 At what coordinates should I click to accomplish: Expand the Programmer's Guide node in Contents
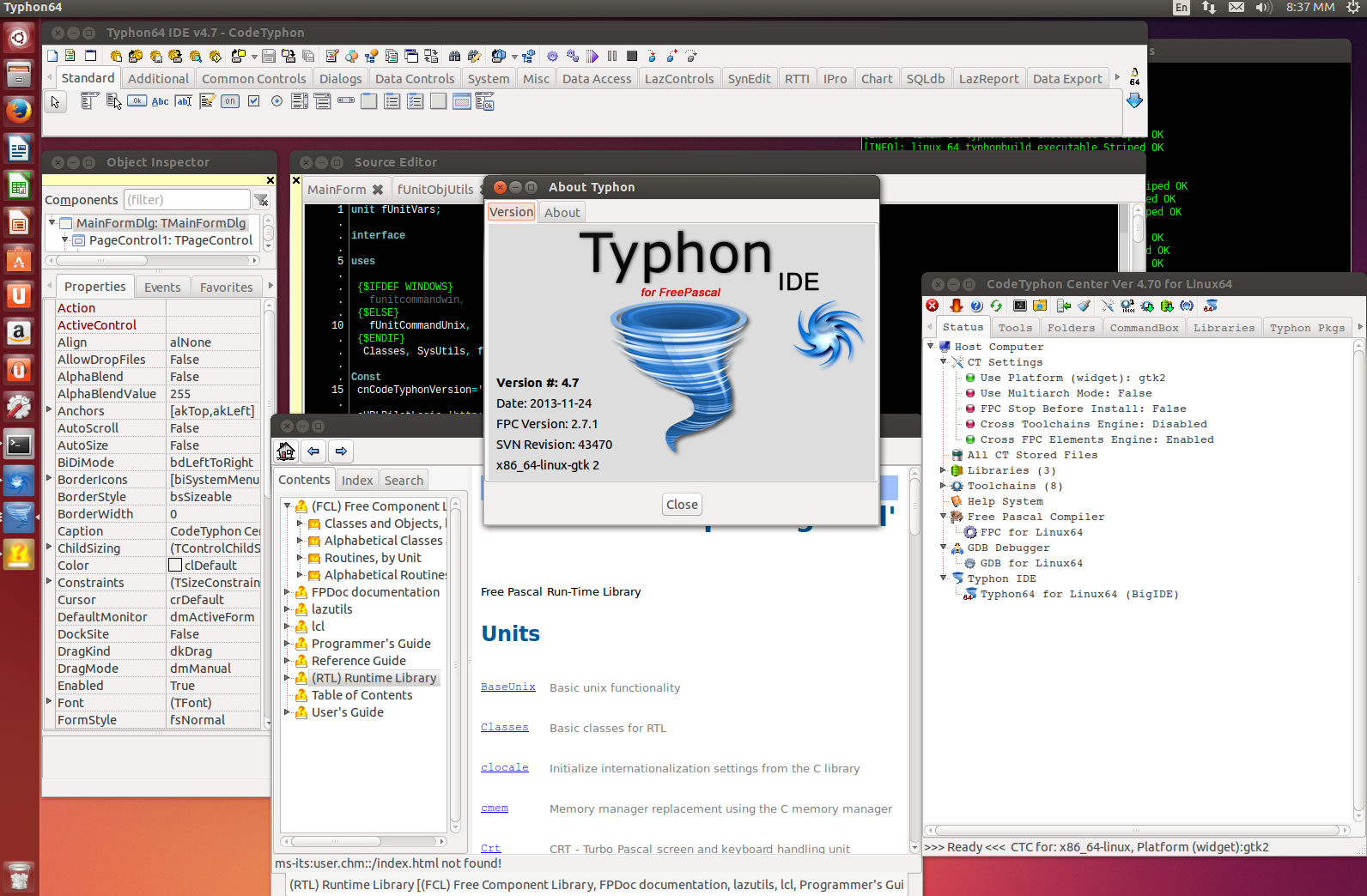coord(288,643)
